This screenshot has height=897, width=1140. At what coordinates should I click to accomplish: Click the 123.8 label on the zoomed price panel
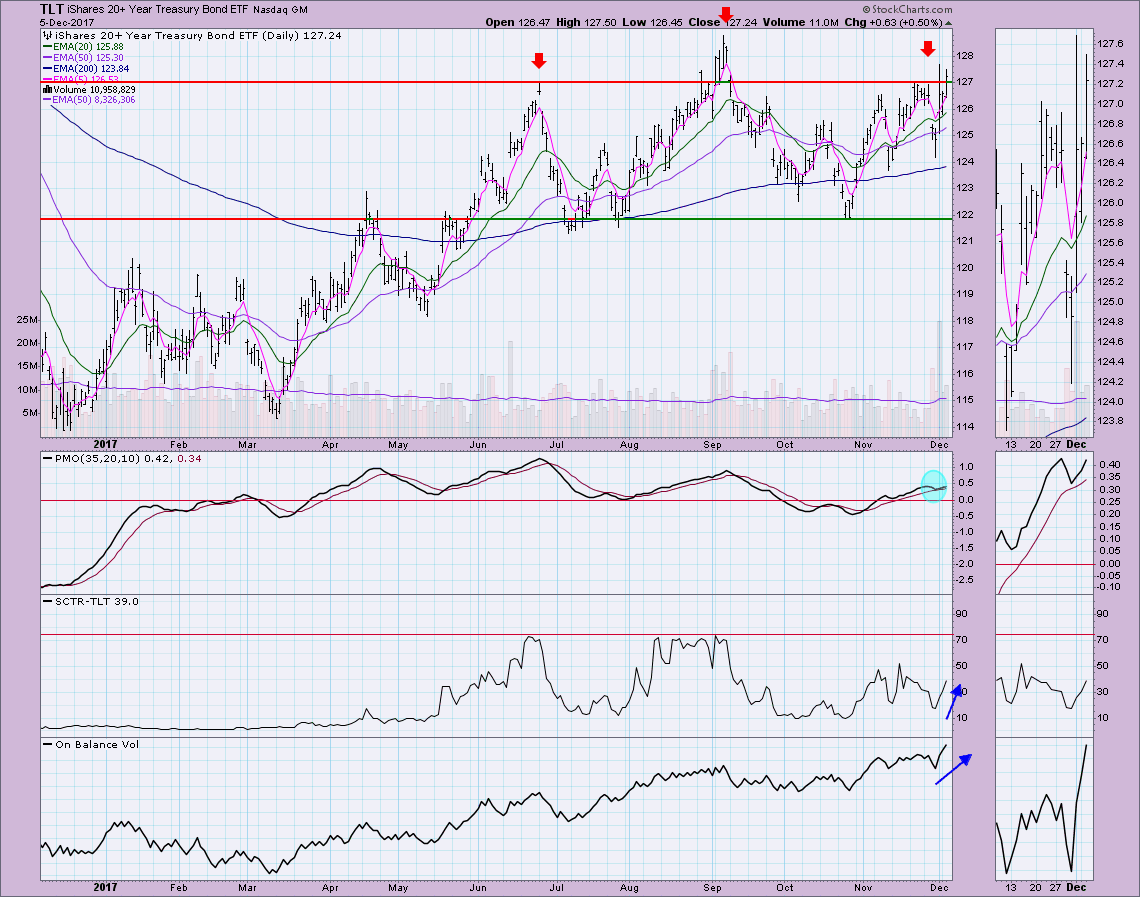click(1110, 421)
